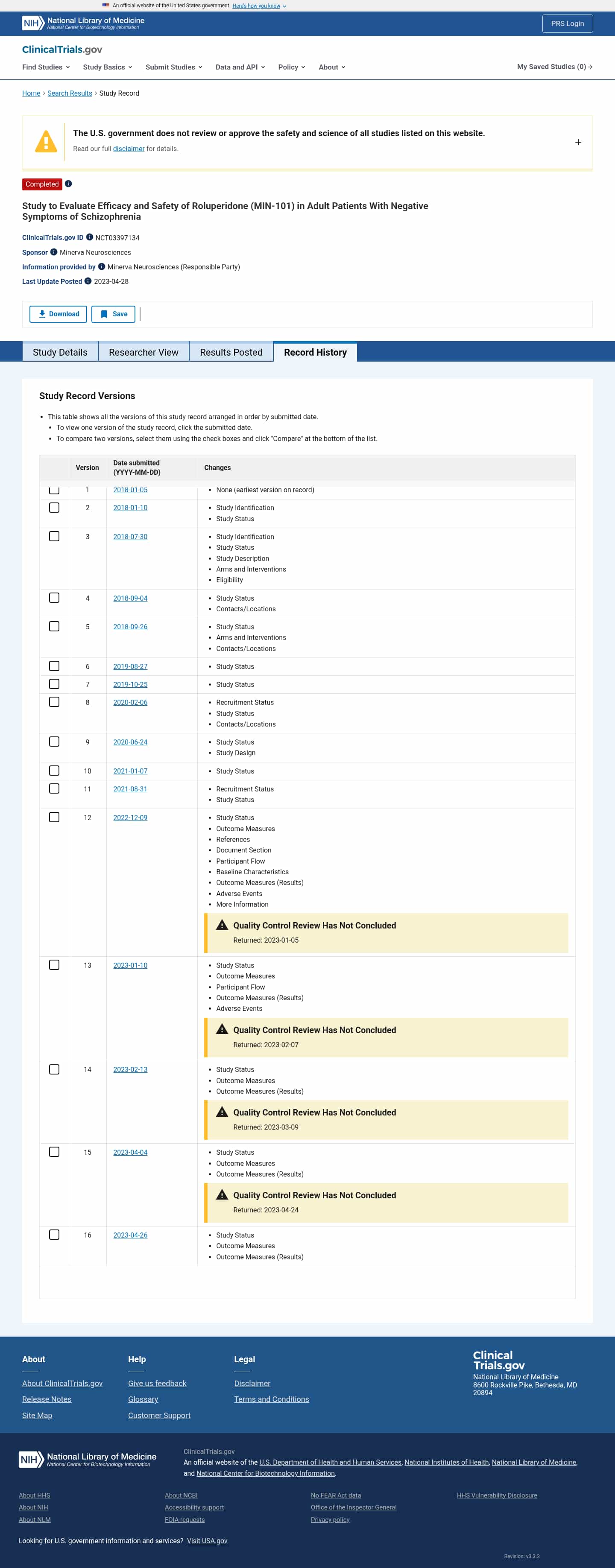615x1568 pixels.
Task: Open My Saved Studies
Action: click(554, 67)
